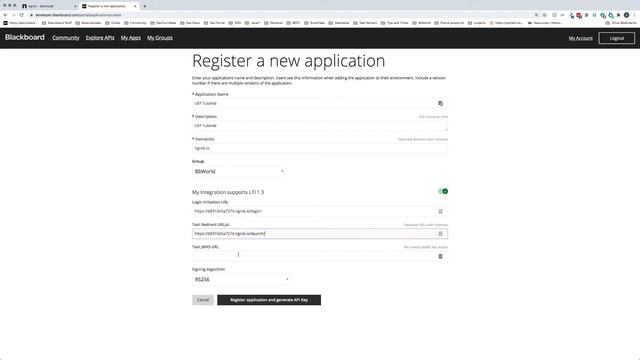Viewport: 640px width, 360px height.
Task: Click the icon inside the Application Name field
Action: tap(440, 103)
